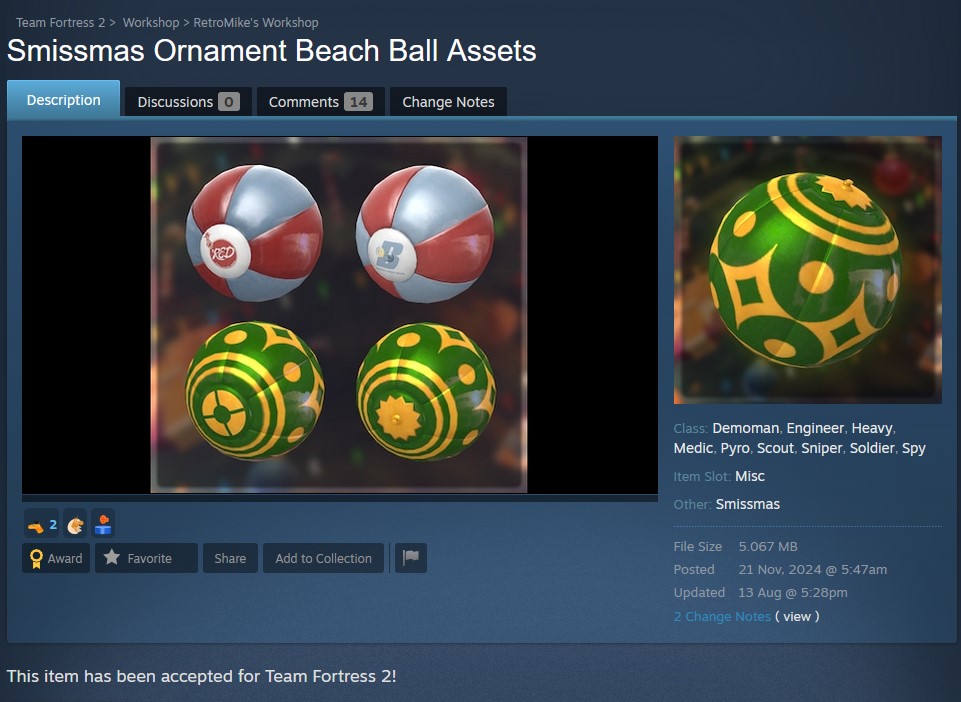Open the Share dialog

pos(230,558)
